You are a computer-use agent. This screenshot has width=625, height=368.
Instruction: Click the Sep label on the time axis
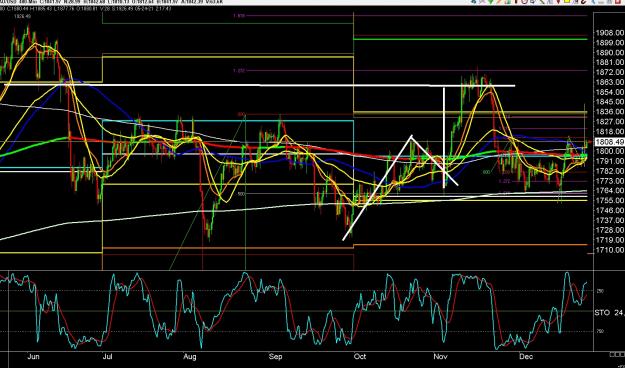click(276, 356)
